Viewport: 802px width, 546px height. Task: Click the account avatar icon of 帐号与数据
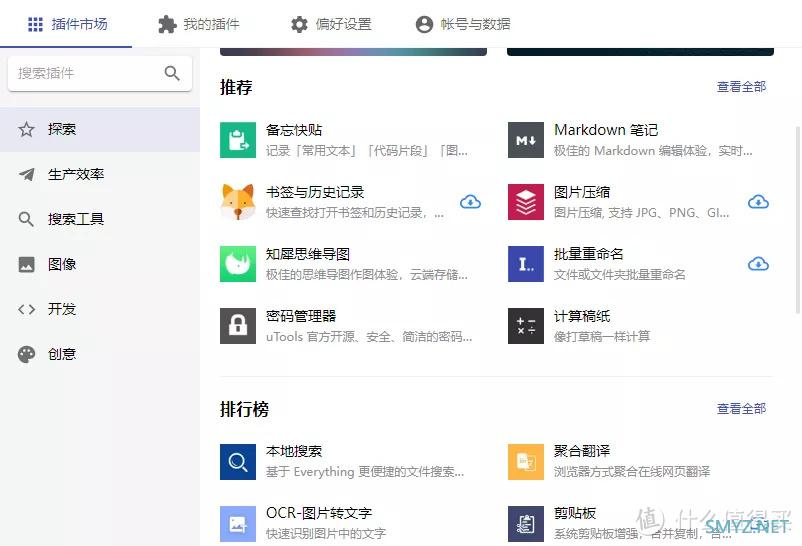click(425, 24)
